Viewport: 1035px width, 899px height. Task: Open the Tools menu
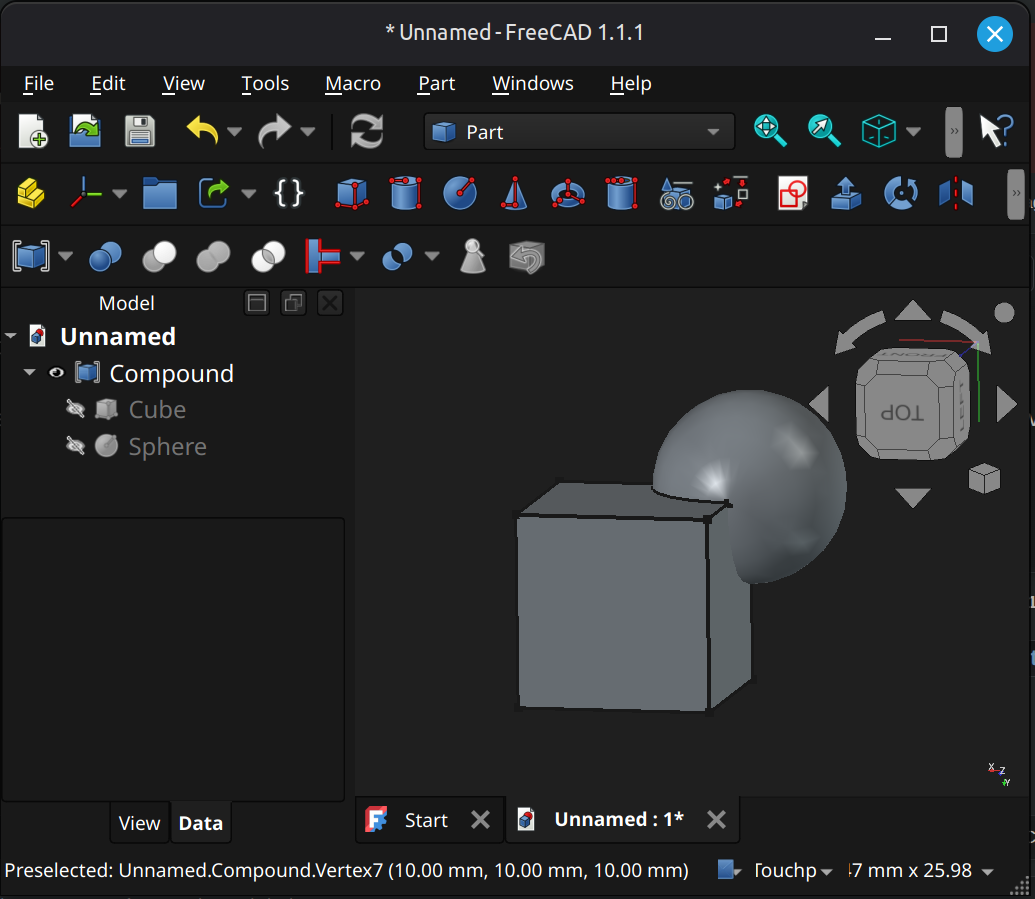(265, 84)
